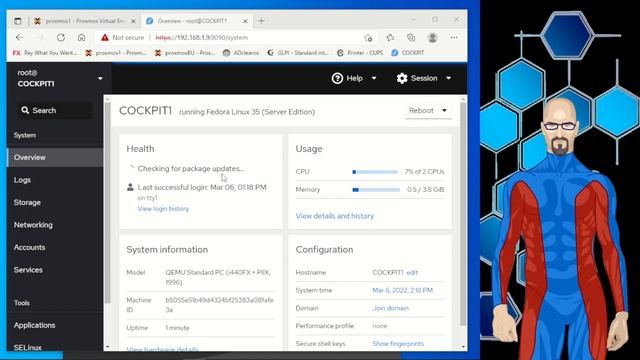640x360 pixels.
Task: Click the Uptime 1 minute value
Action: (177, 328)
